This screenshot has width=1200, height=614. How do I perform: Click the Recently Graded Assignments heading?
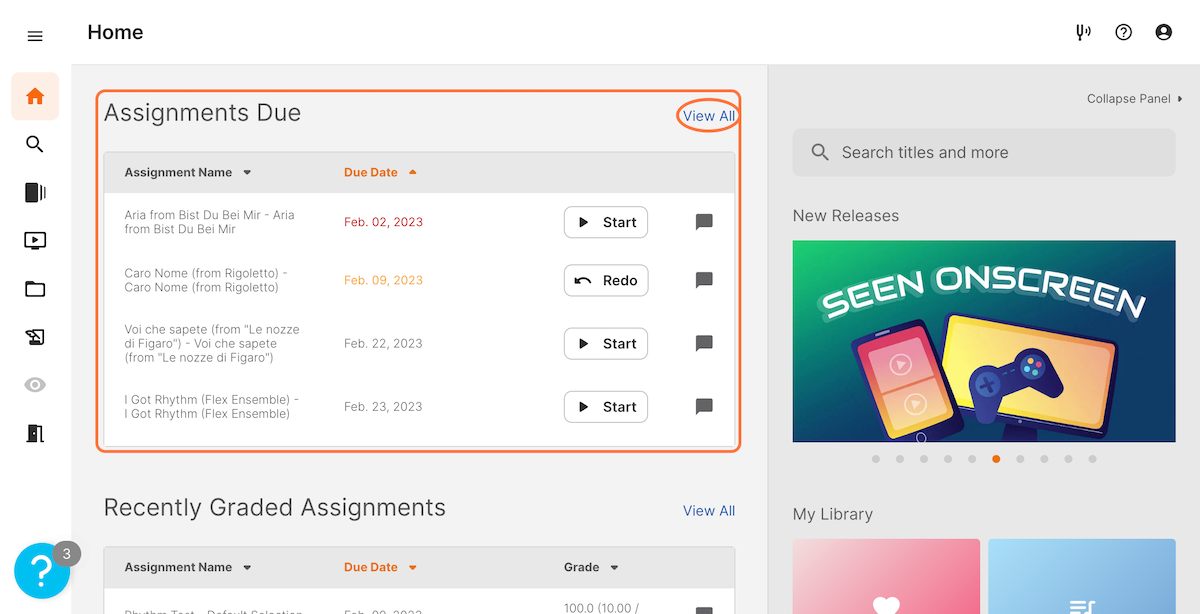click(275, 508)
